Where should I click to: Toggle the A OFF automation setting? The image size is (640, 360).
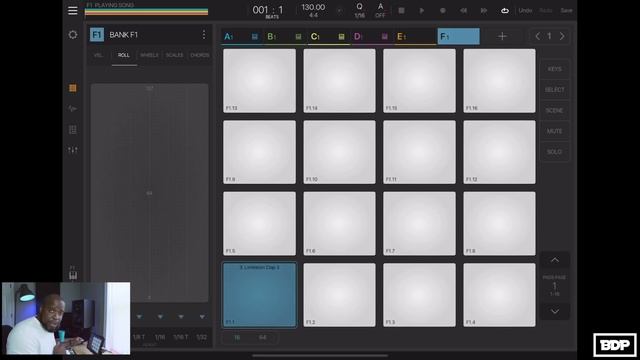tap(380, 11)
